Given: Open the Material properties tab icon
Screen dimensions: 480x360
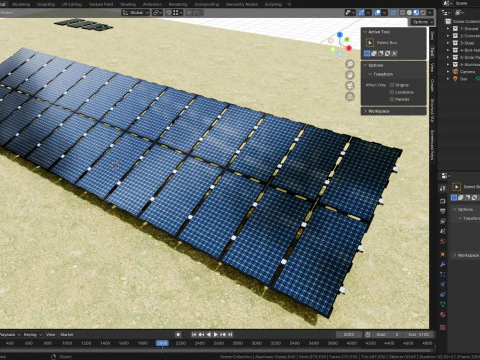Looking at the screenshot, I should (x=443, y=314).
